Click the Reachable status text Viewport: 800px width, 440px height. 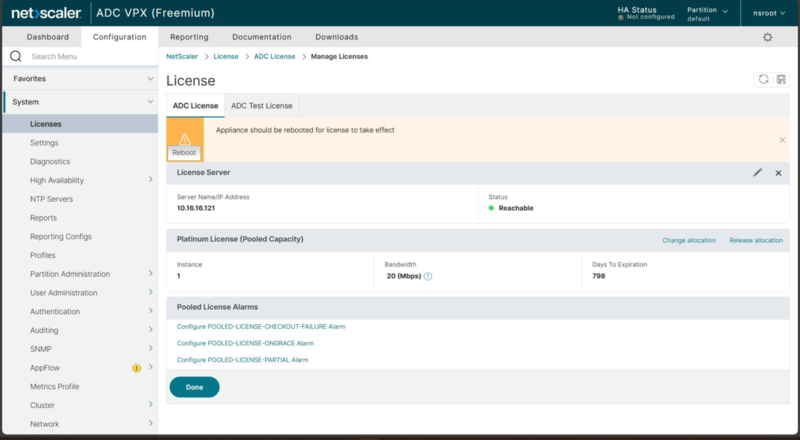click(x=516, y=208)
